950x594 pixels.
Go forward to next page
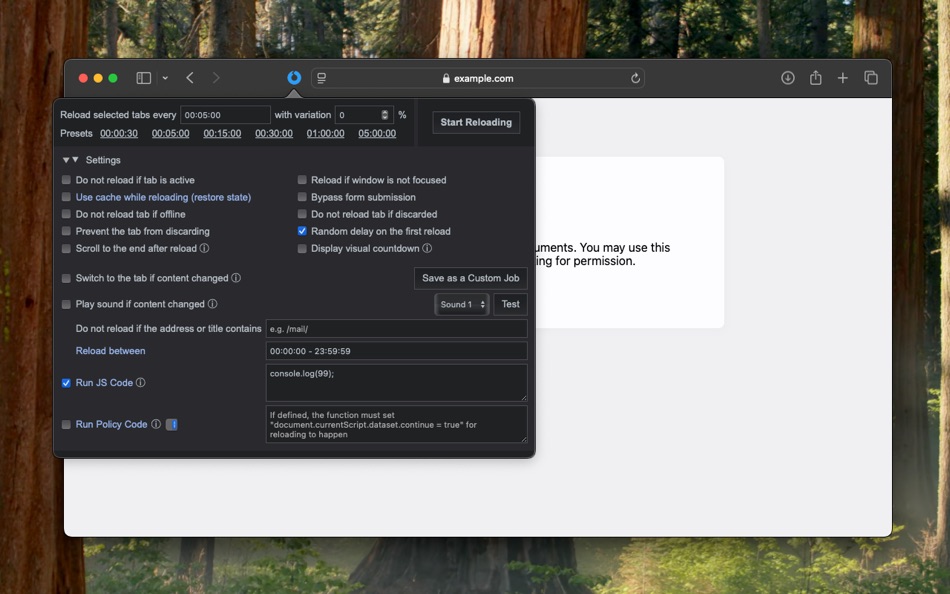pyautogui.click(x=216, y=78)
